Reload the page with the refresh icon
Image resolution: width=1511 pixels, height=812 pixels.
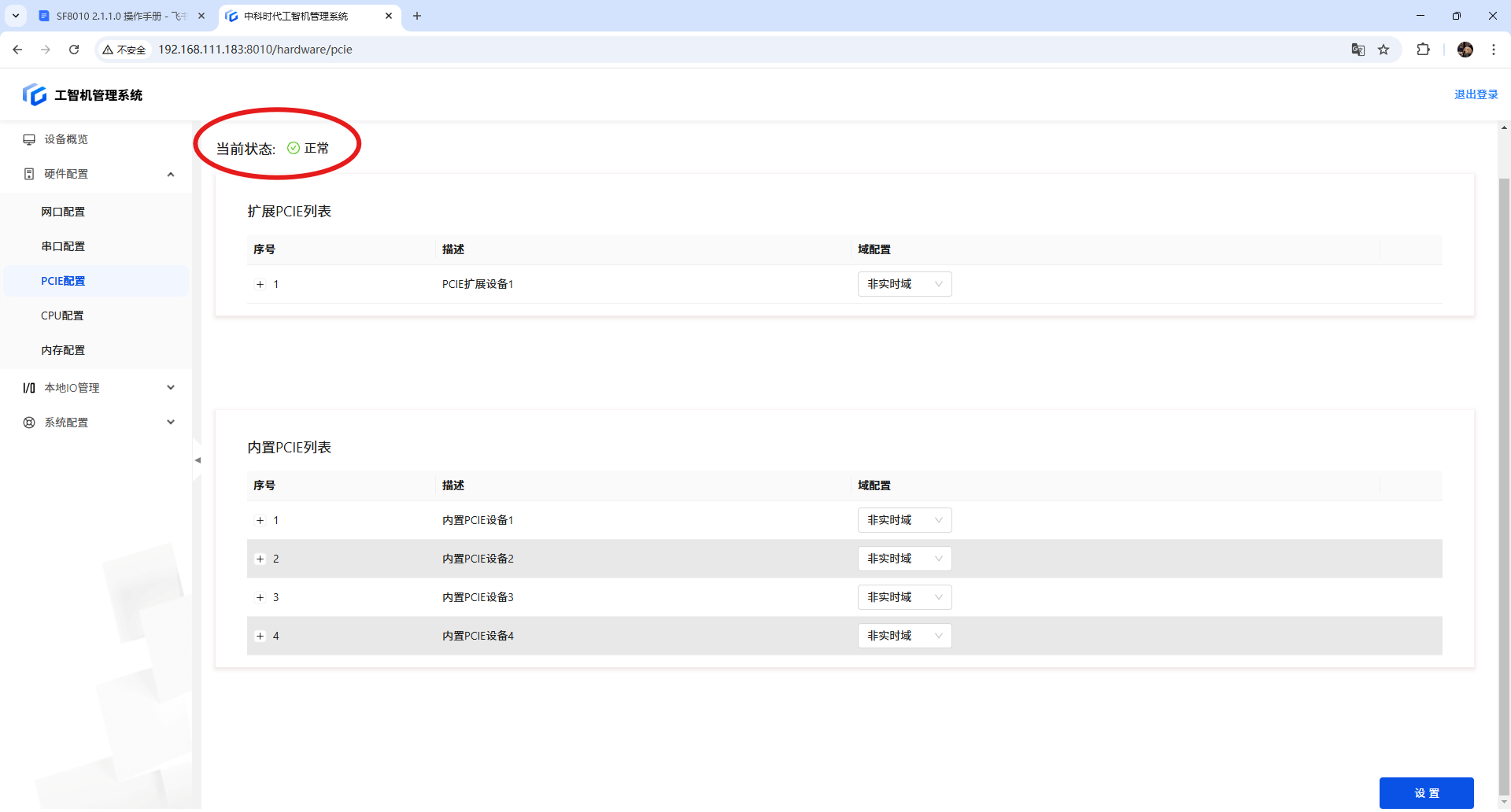[x=74, y=50]
